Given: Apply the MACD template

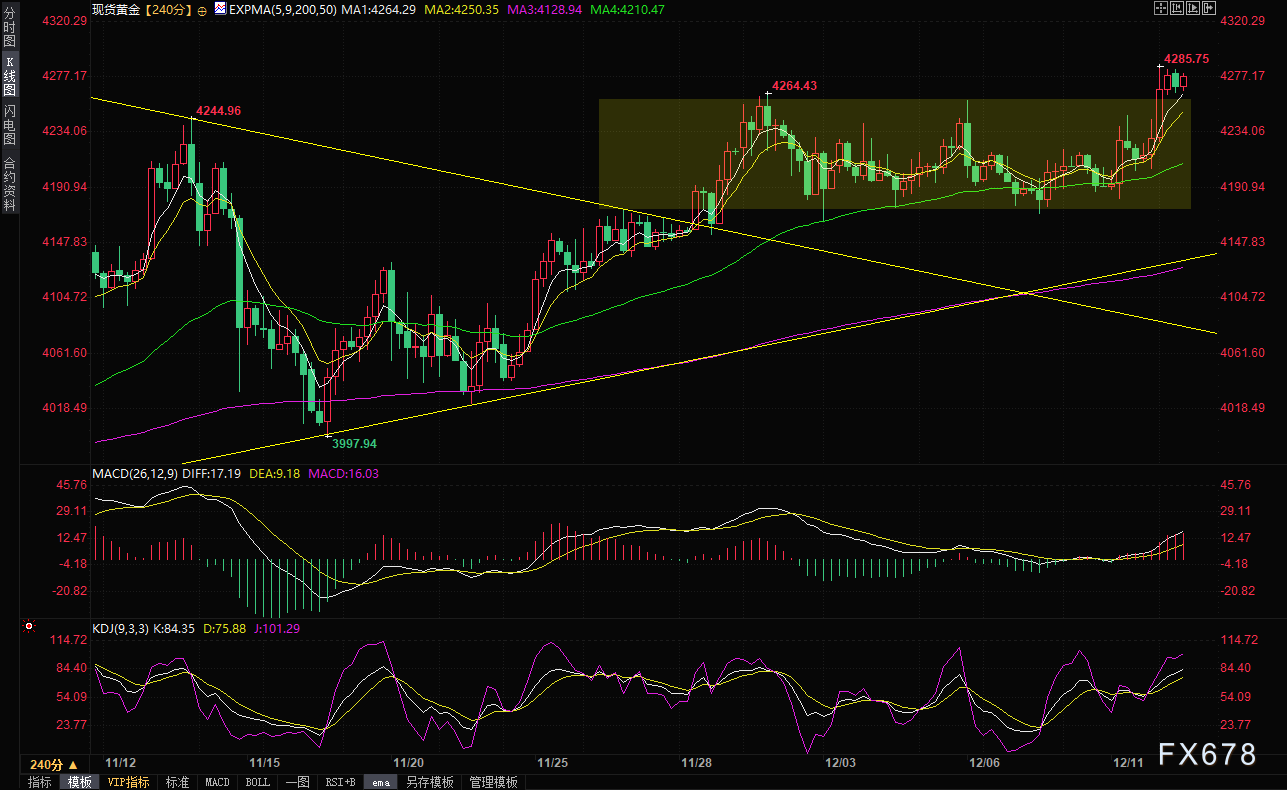Looking at the screenshot, I should pyautogui.click(x=217, y=782).
